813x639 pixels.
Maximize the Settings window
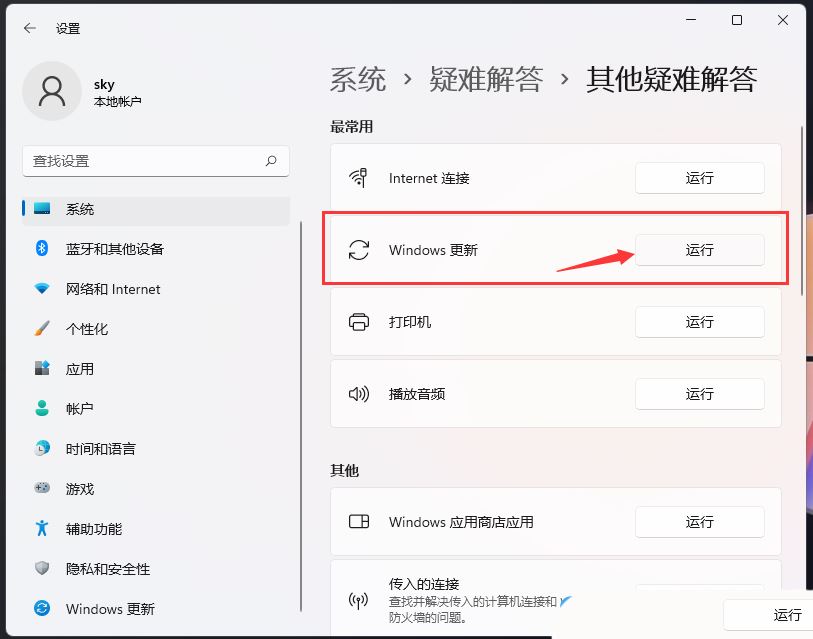(737, 20)
